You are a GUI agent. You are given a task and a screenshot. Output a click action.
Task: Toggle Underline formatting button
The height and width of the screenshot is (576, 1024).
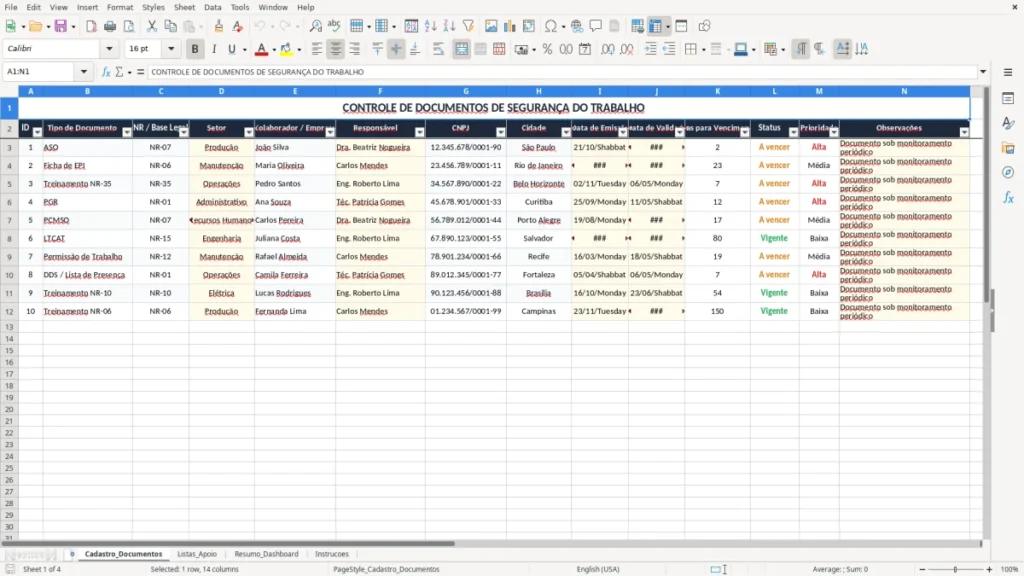pyautogui.click(x=231, y=49)
